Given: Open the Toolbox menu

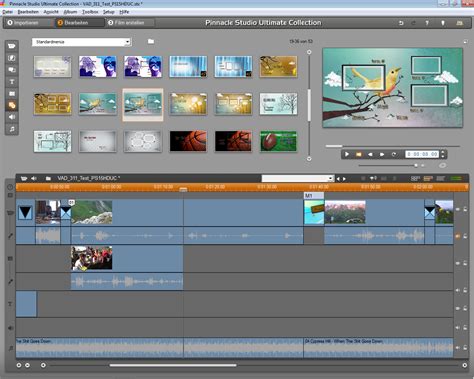Looking at the screenshot, I should point(90,12).
